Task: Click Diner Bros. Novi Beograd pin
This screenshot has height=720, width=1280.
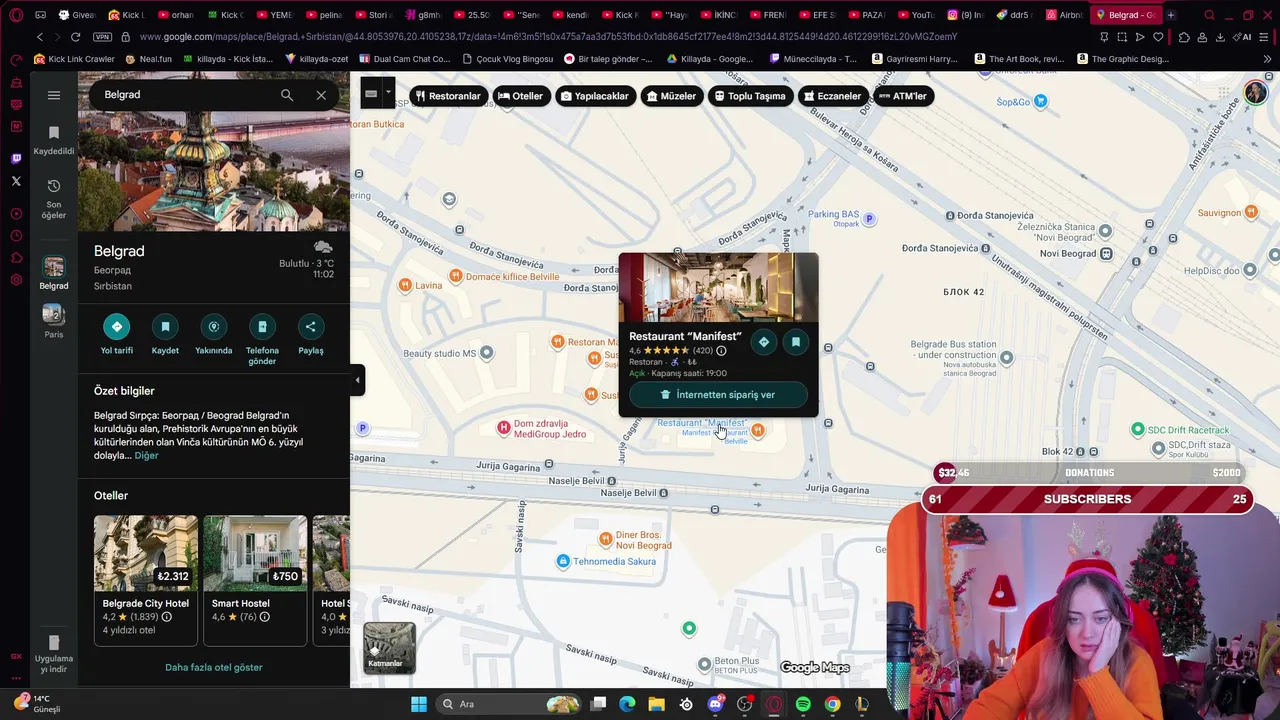Action: pyautogui.click(x=605, y=539)
